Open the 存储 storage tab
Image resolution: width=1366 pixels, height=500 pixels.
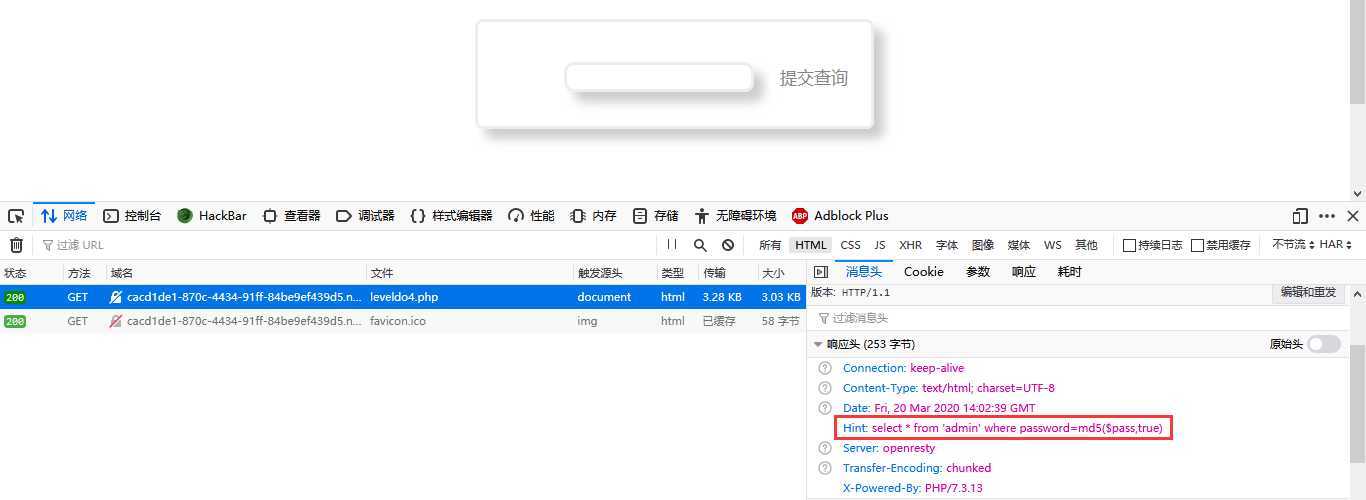tap(656, 216)
